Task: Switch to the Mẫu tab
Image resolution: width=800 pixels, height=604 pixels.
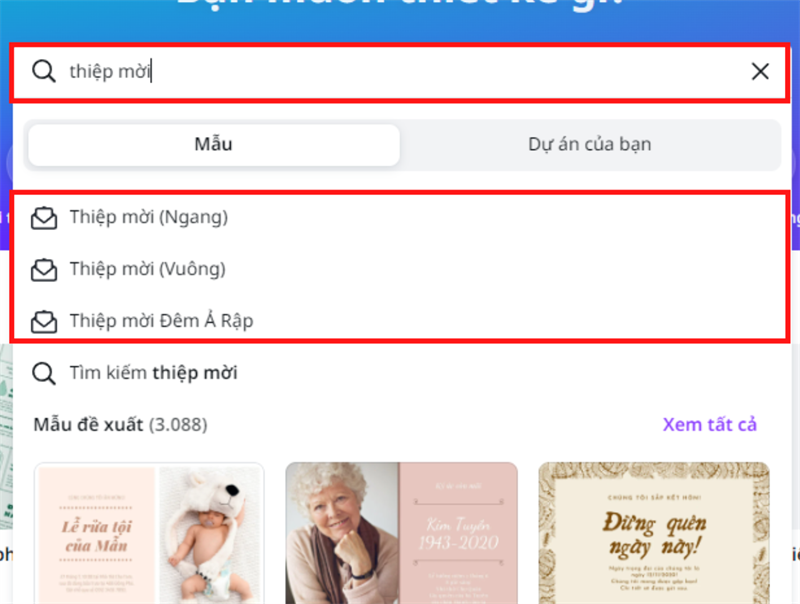Action: click(x=213, y=144)
